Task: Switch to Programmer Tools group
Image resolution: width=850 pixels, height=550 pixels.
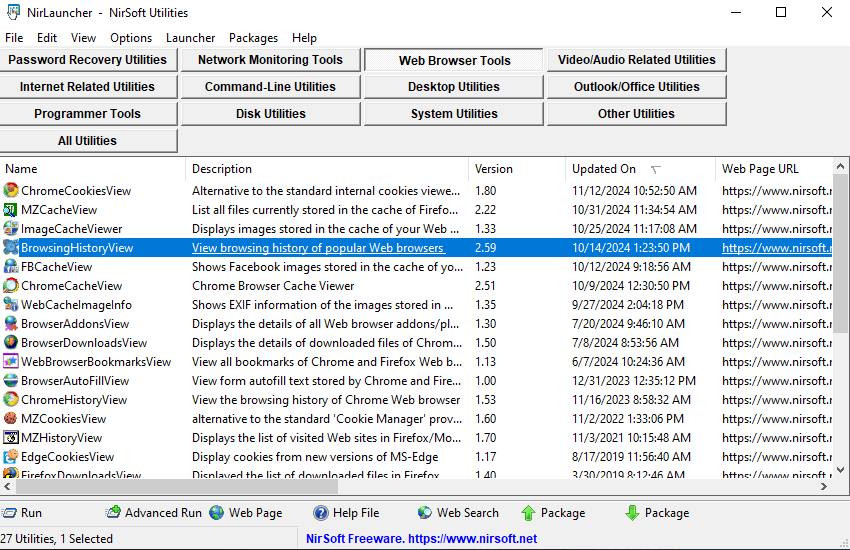Action: (x=88, y=114)
